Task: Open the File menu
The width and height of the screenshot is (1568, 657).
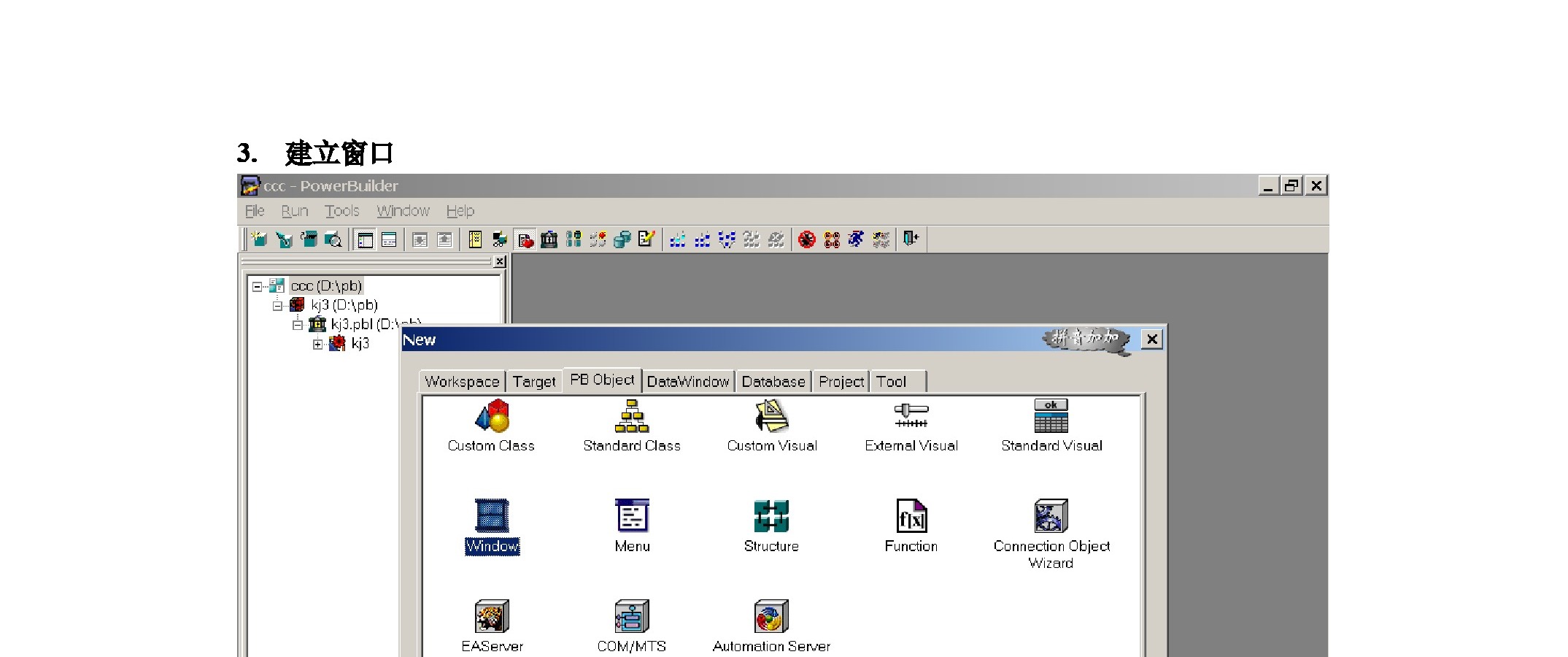Action: tap(255, 211)
